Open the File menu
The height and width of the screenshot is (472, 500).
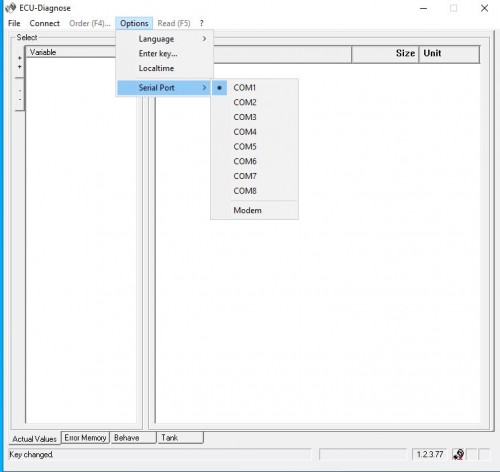[x=14, y=23]
